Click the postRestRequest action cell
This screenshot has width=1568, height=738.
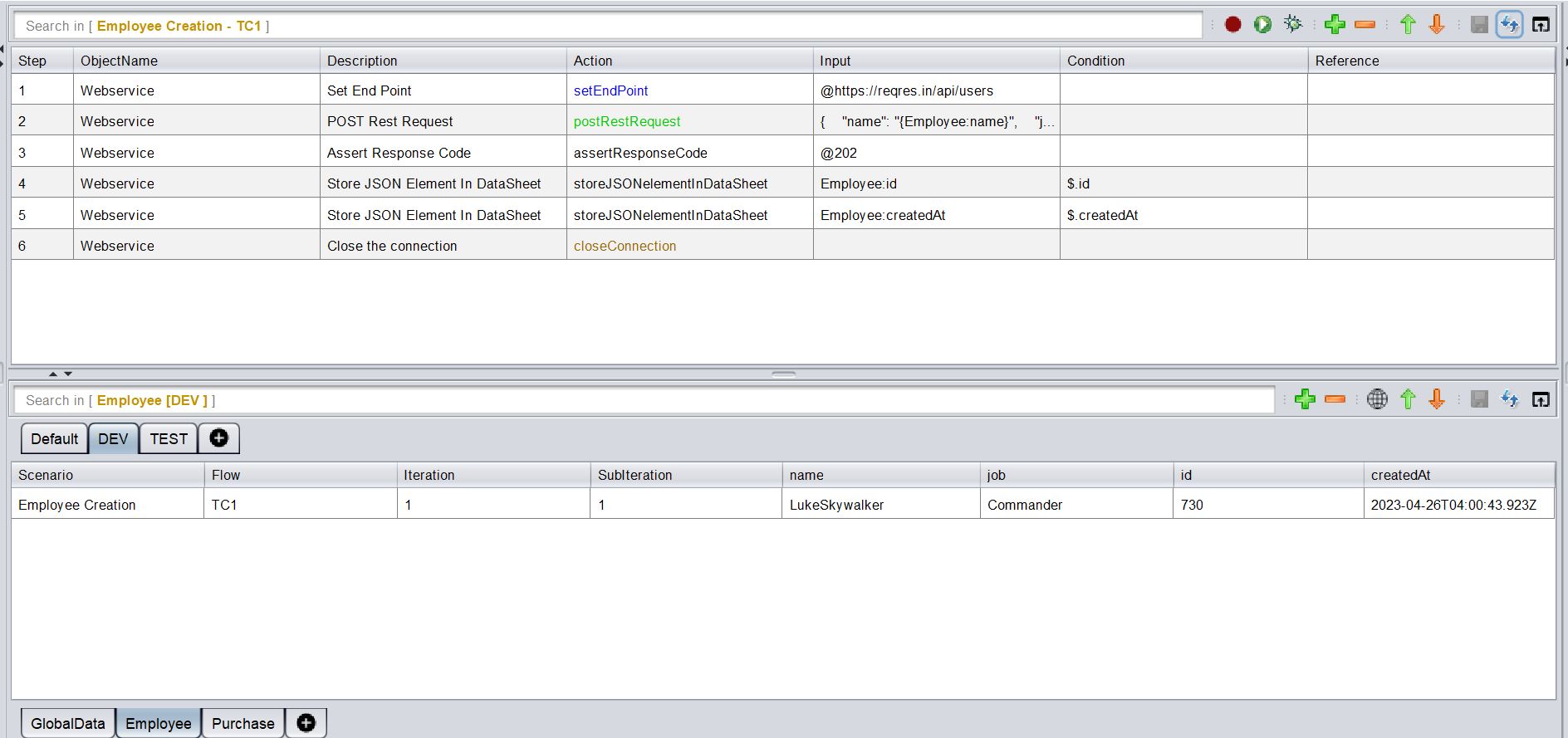pos(689,121)
